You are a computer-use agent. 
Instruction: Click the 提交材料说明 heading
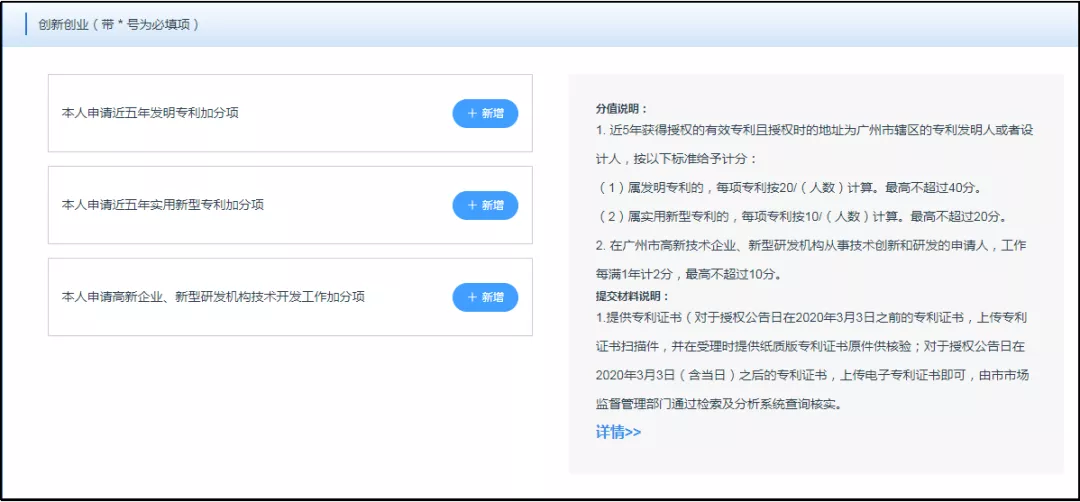point(632,297)
